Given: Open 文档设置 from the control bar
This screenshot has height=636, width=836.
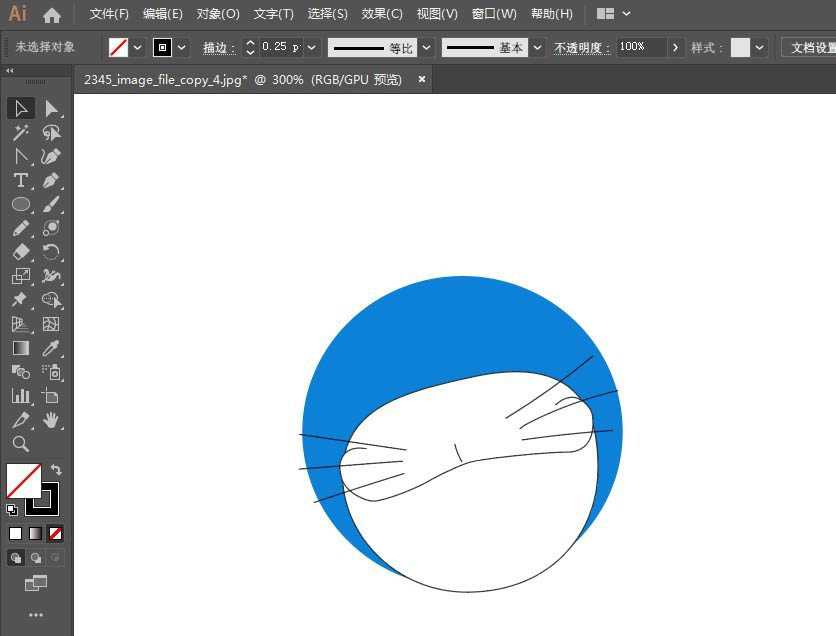Looking at the screenshot, I should [x=812, y=47].
